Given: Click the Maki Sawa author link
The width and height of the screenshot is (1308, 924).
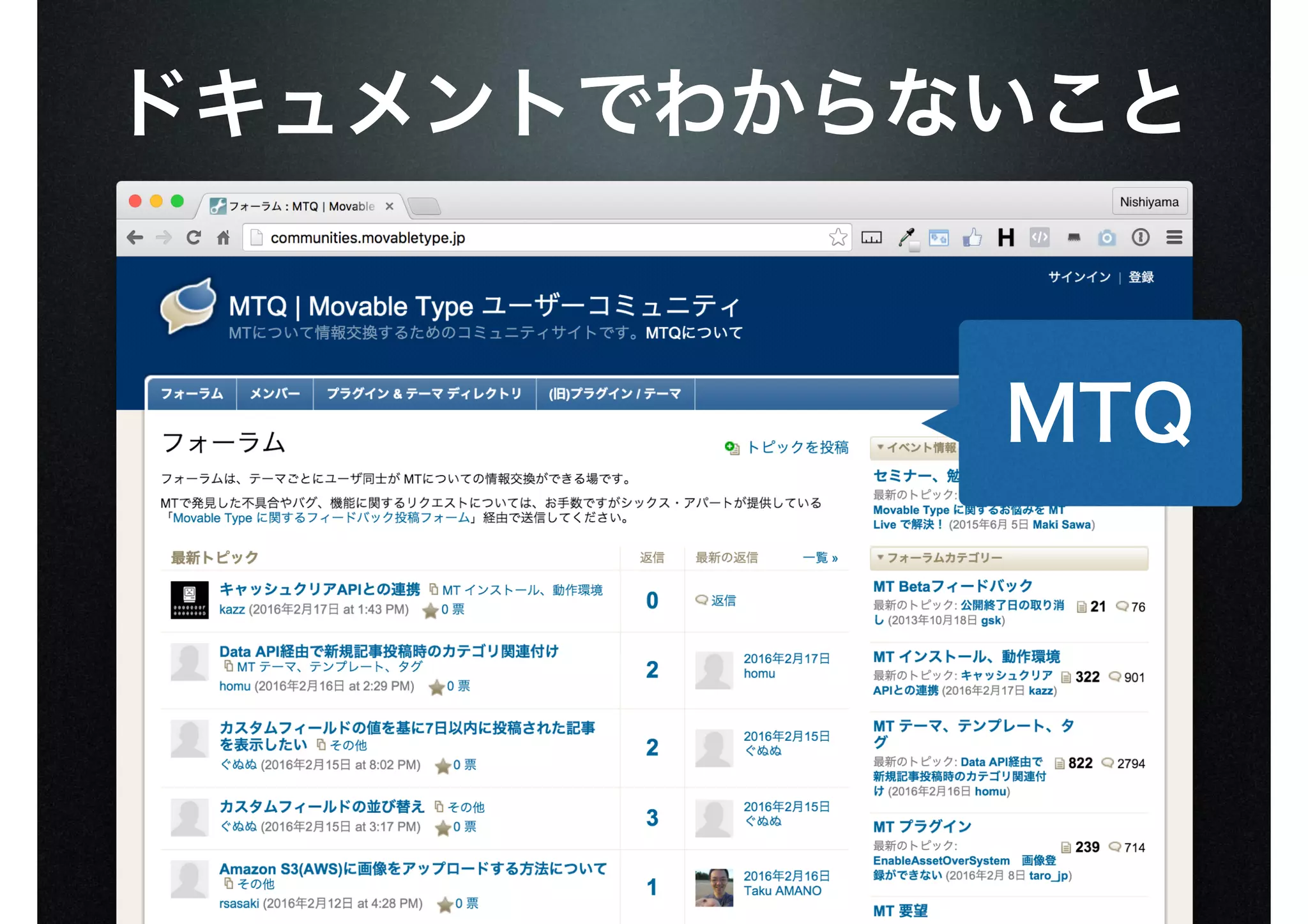Looking at the screenshot, I should point(1061,525).
